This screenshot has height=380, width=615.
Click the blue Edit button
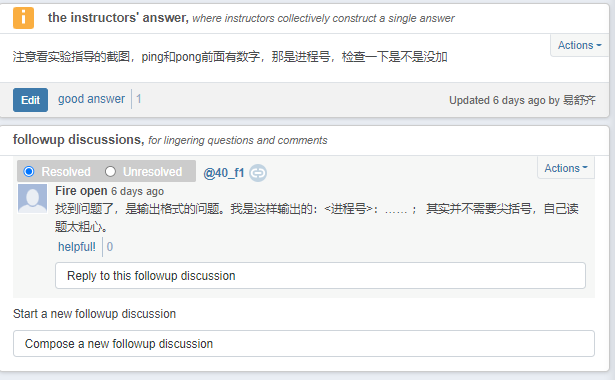pos(30,100)
